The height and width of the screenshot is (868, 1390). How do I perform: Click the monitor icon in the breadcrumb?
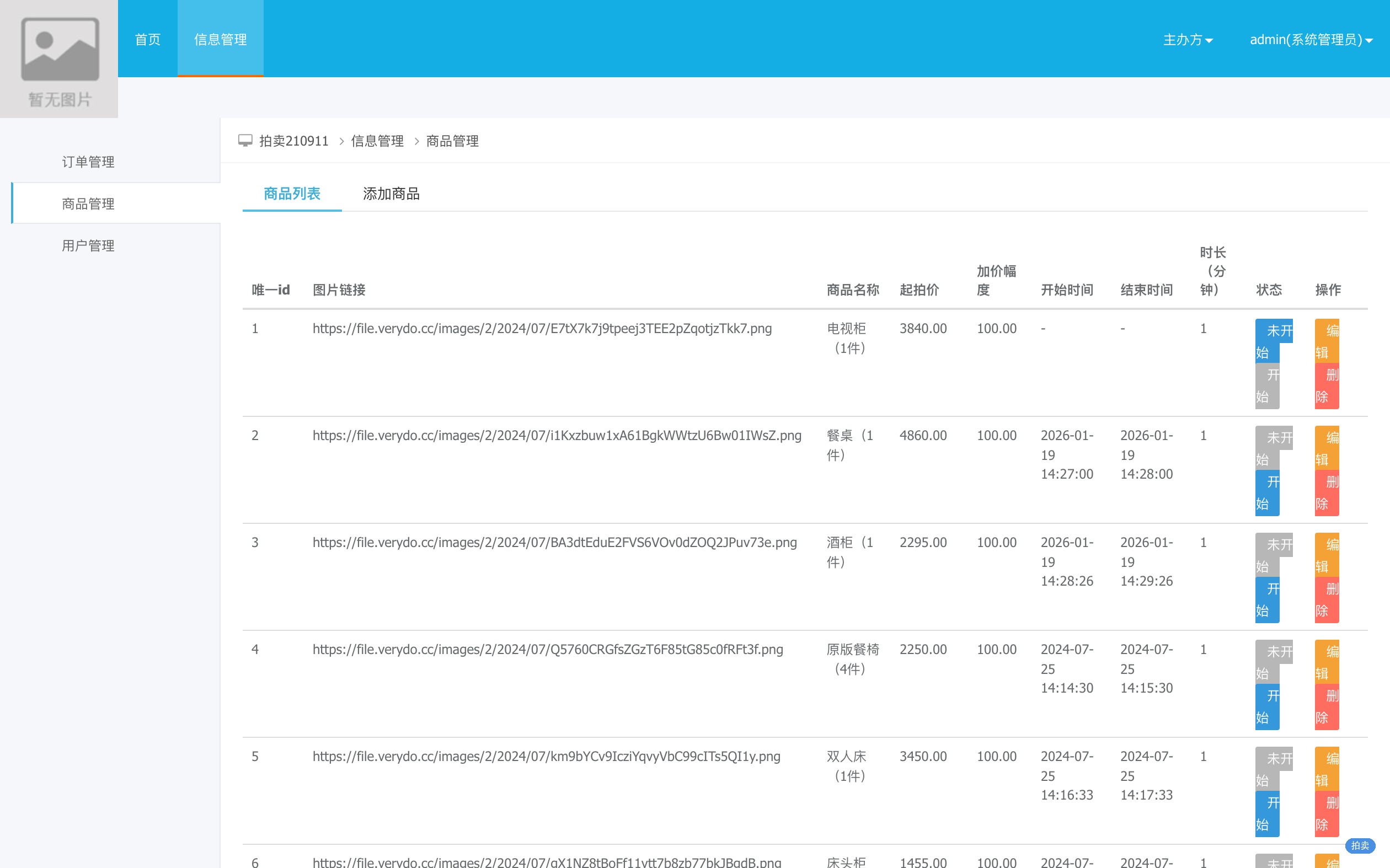coord(245,141)
